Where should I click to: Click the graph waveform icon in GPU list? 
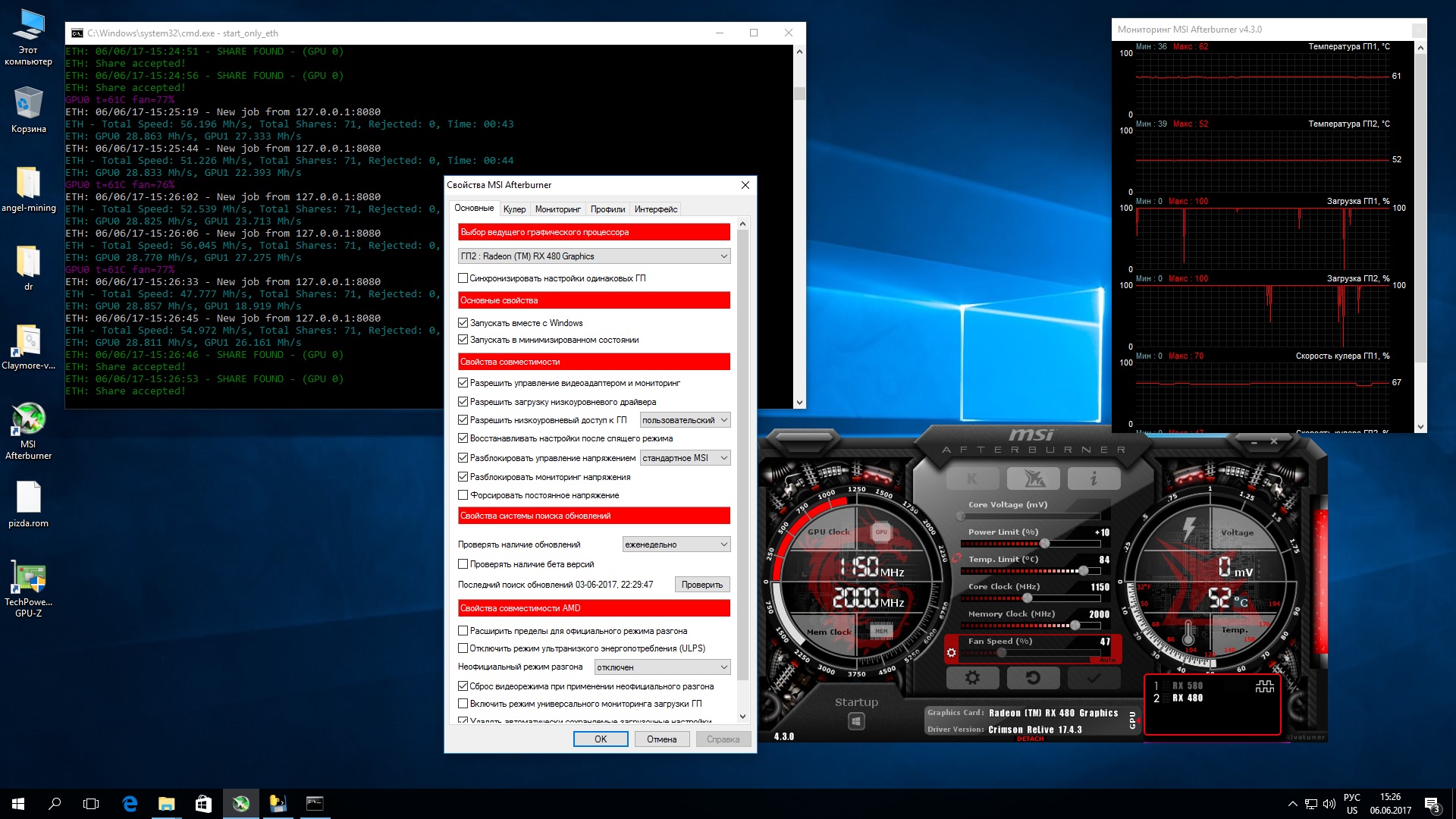coord(1264,686)
